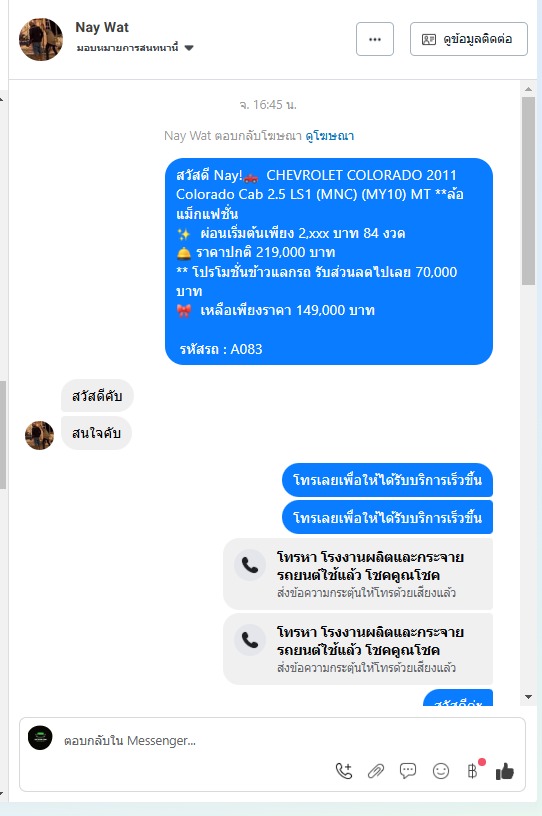
Task: Open saved replies speech bubble icon
Action: pyautogui.click(x=408, y=771)
